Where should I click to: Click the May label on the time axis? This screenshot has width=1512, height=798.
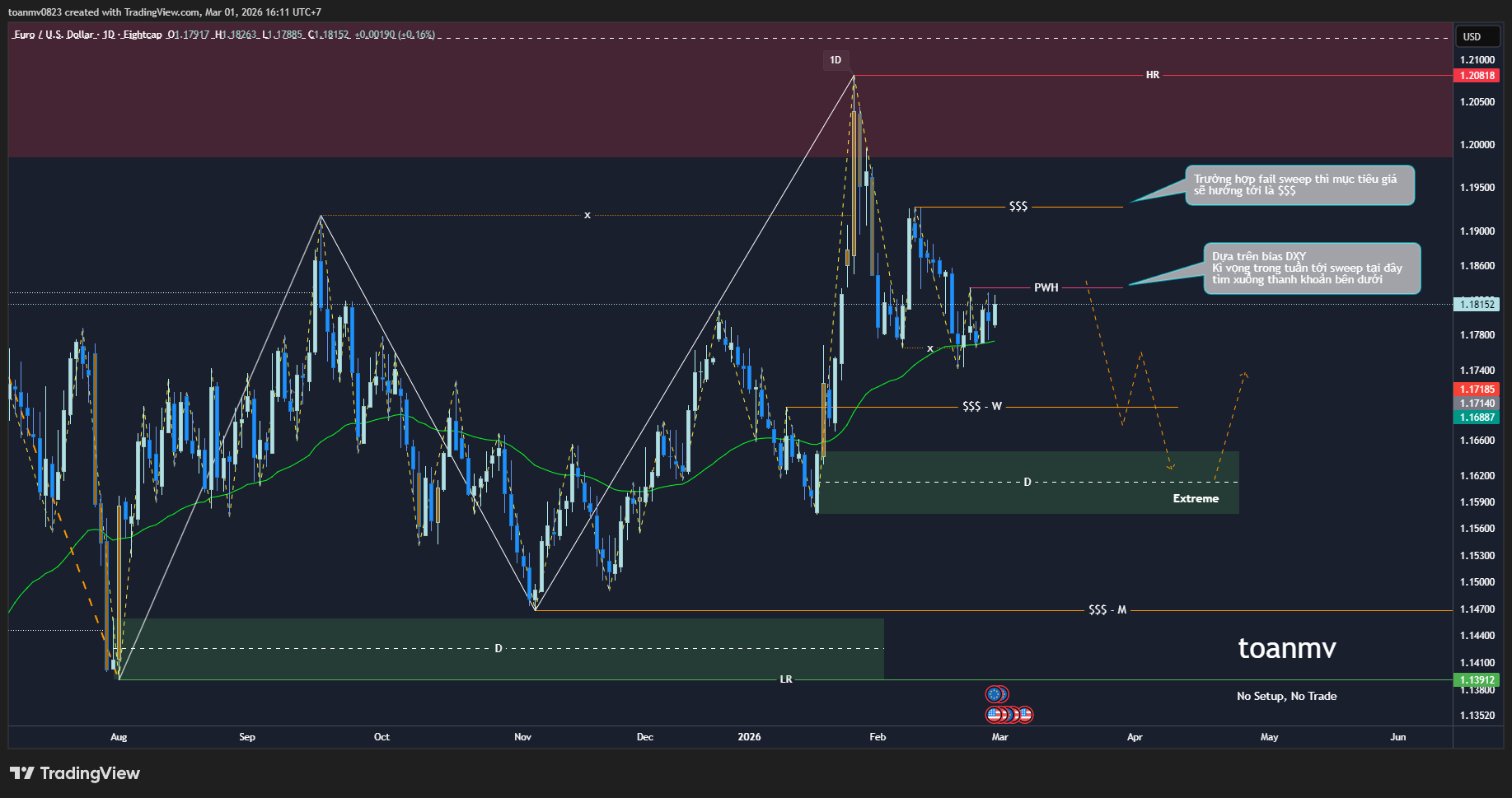coord(1269,737)
